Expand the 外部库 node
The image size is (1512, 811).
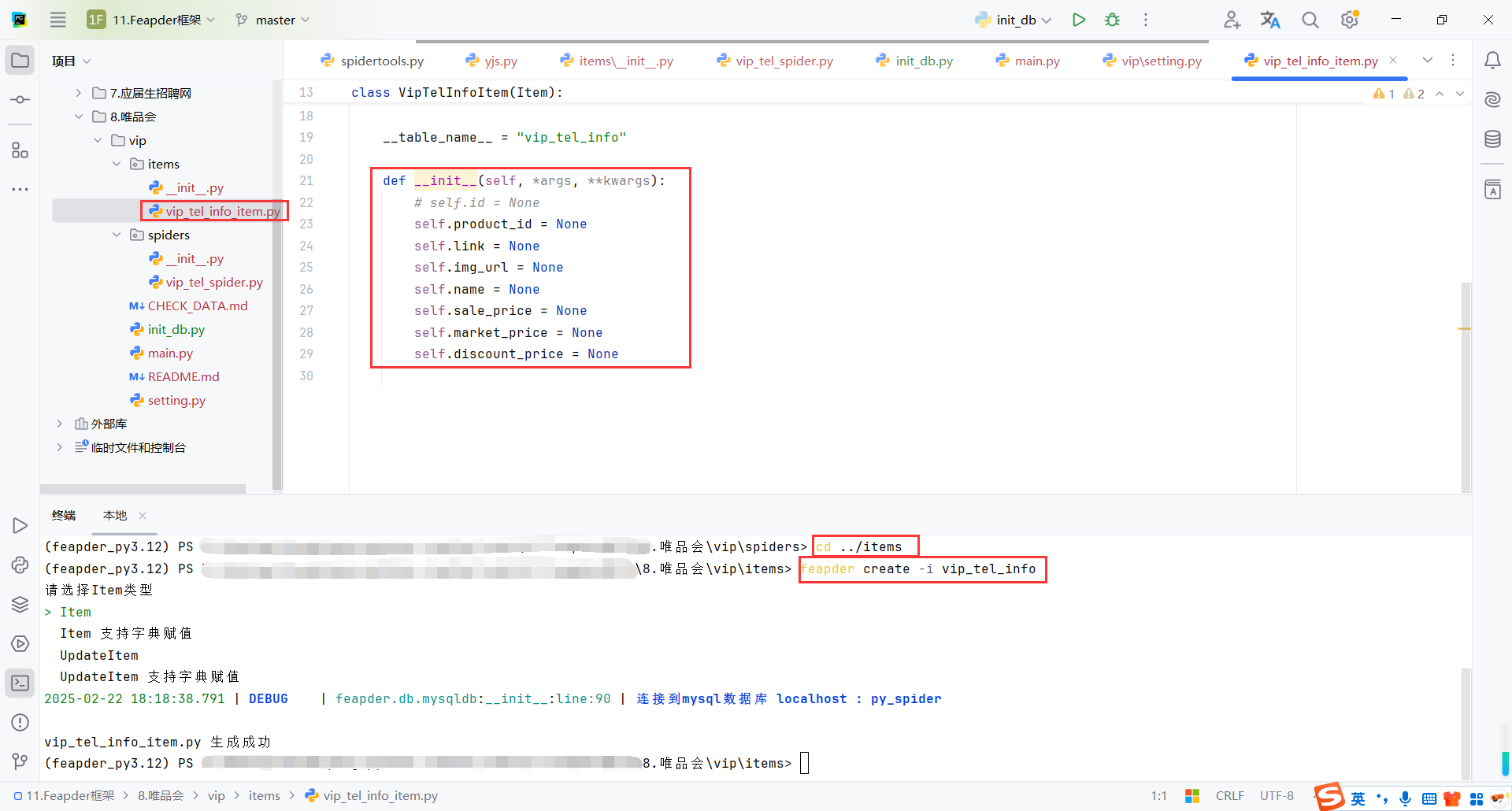click(59, 424)
